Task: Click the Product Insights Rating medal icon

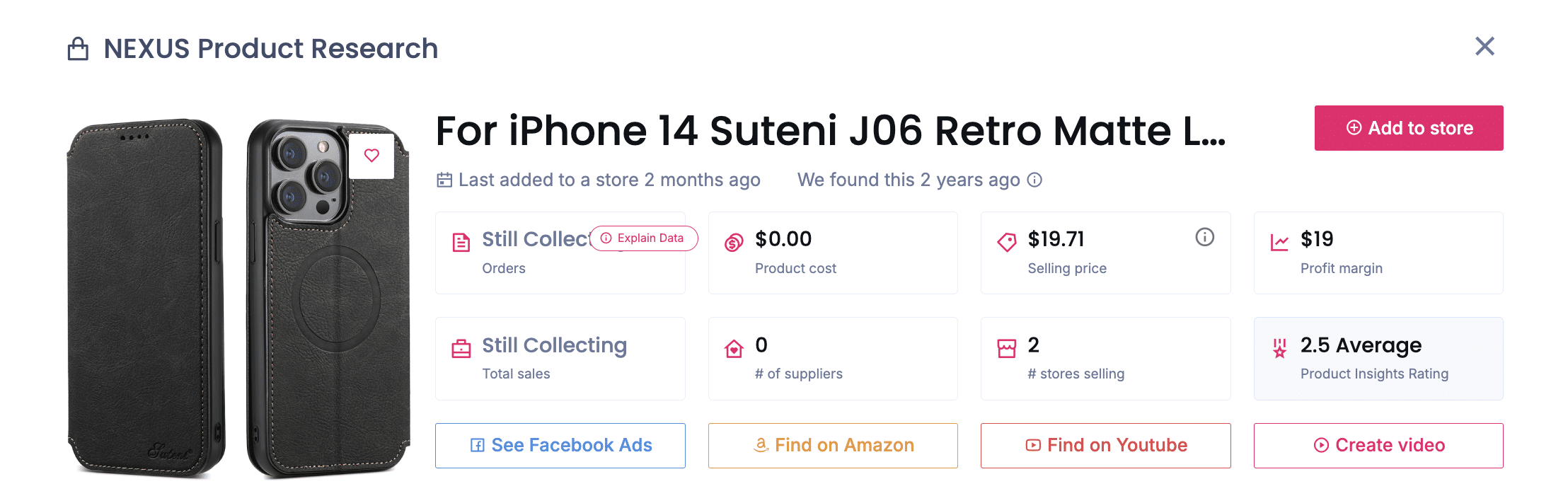Action: [x=1279, y=349]
